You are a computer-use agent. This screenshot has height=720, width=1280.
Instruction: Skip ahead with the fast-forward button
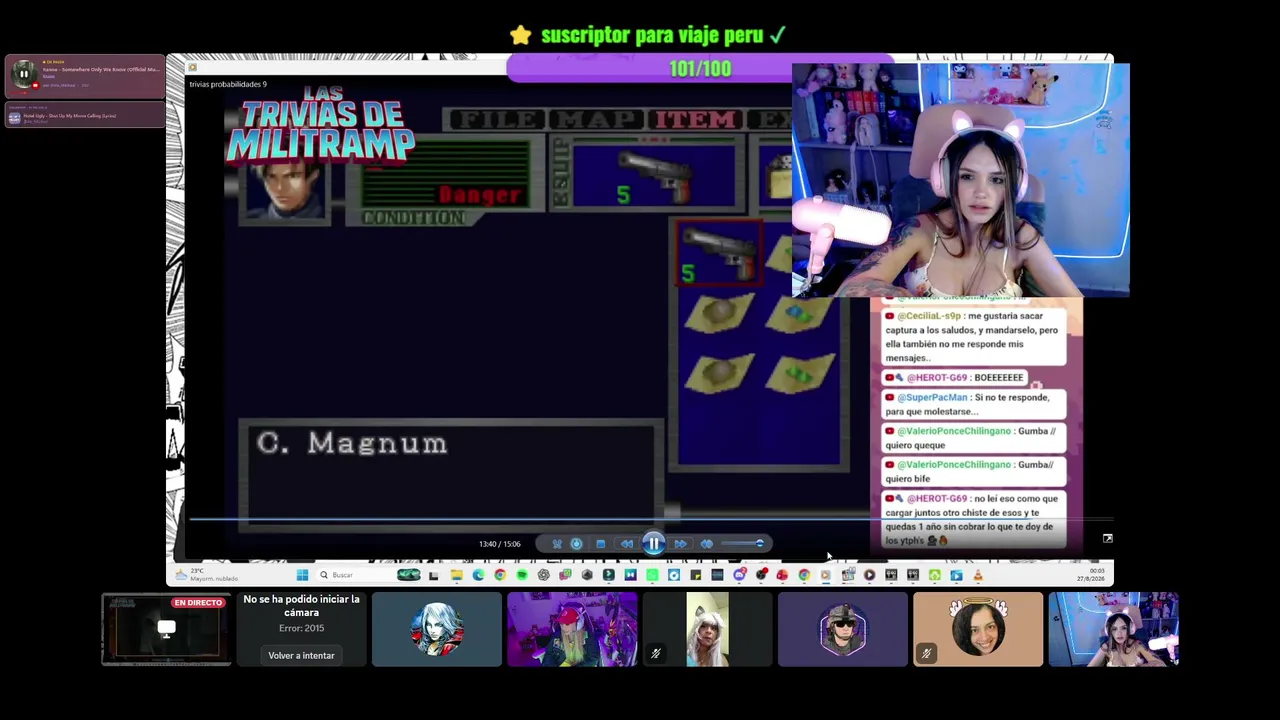pos(680,544)
